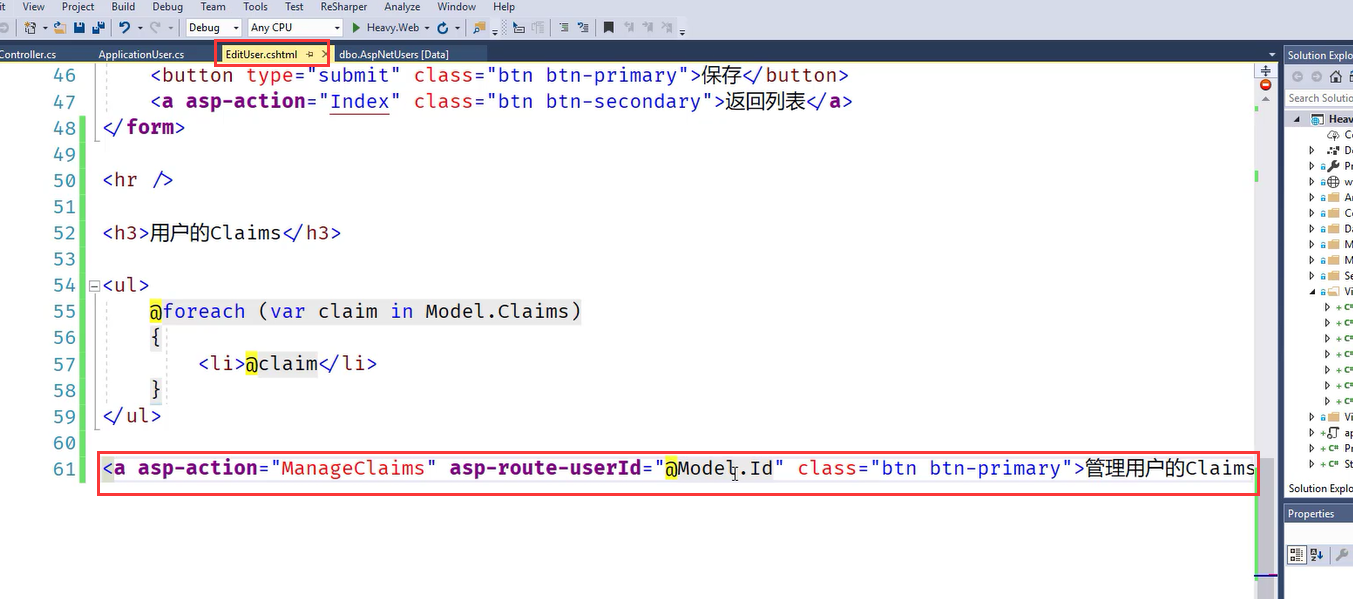The height and width of the screenshot is (599, 1353).
Task: Click "Model.Claims" in the foreach line
Action: (497, 311)
